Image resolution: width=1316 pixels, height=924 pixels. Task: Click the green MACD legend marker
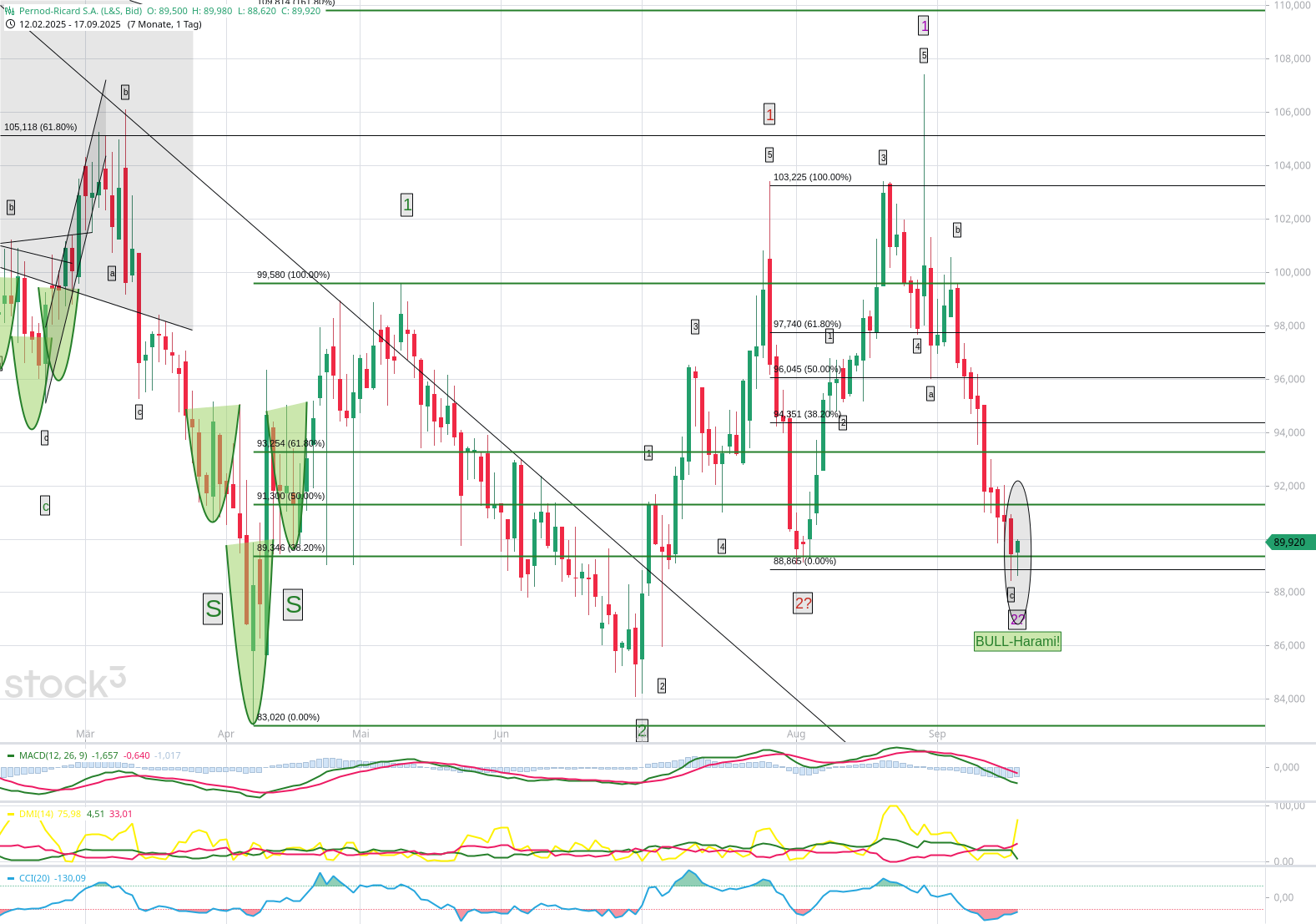click(11, 756)
